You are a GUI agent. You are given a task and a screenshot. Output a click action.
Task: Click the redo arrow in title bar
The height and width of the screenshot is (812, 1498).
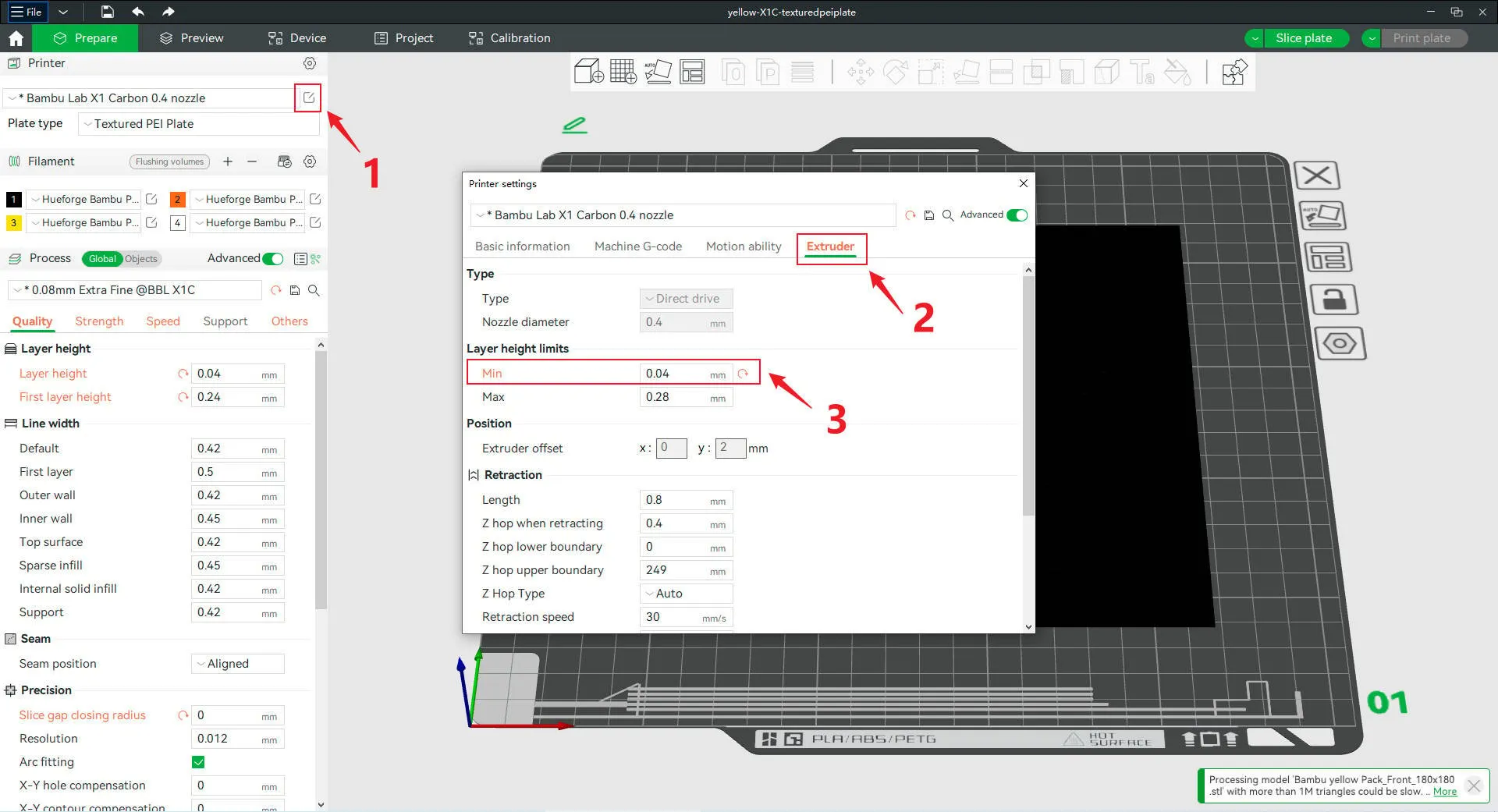click(x=169, y=12)
